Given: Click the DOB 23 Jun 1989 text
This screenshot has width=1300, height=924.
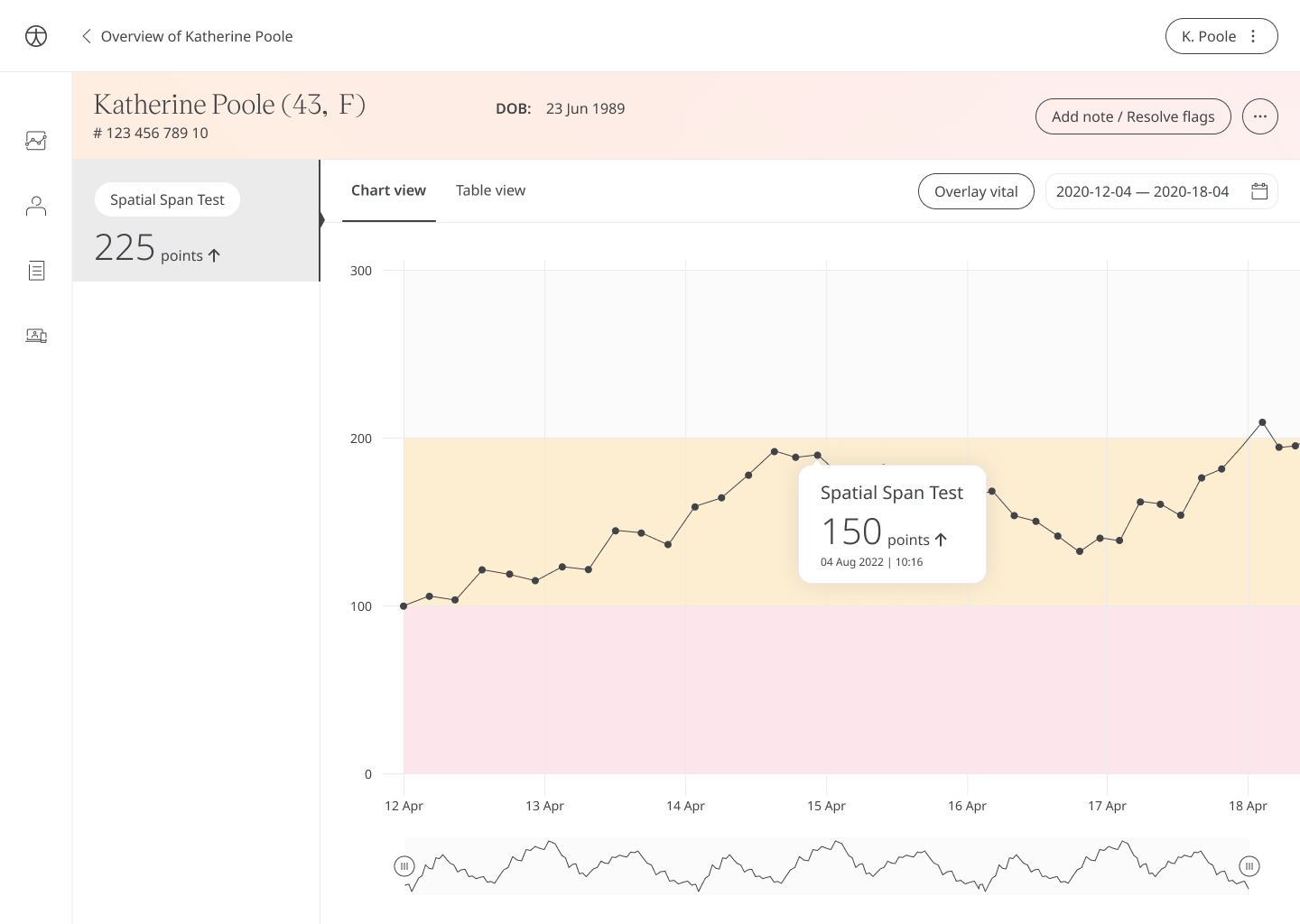Looking at the screenshot, I should point(560,108).
